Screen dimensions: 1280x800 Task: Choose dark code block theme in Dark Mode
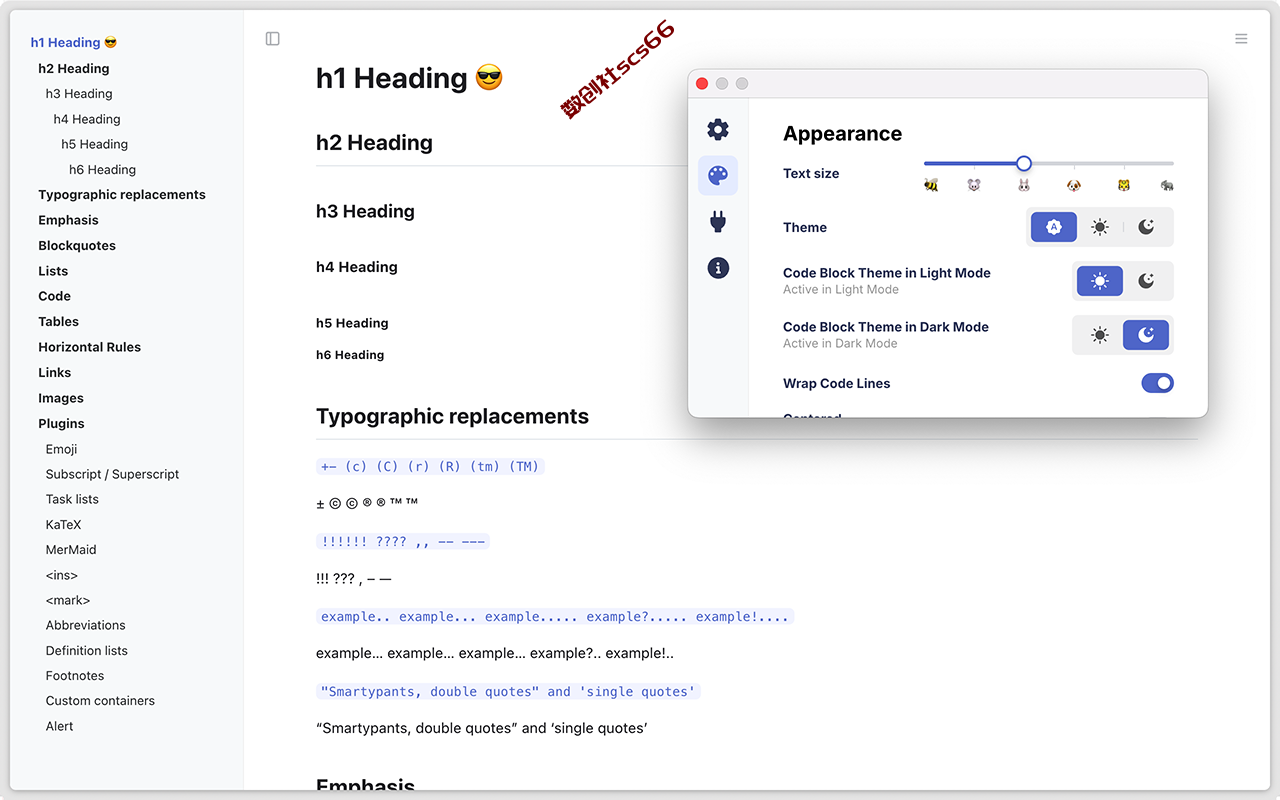[1146, 335]
